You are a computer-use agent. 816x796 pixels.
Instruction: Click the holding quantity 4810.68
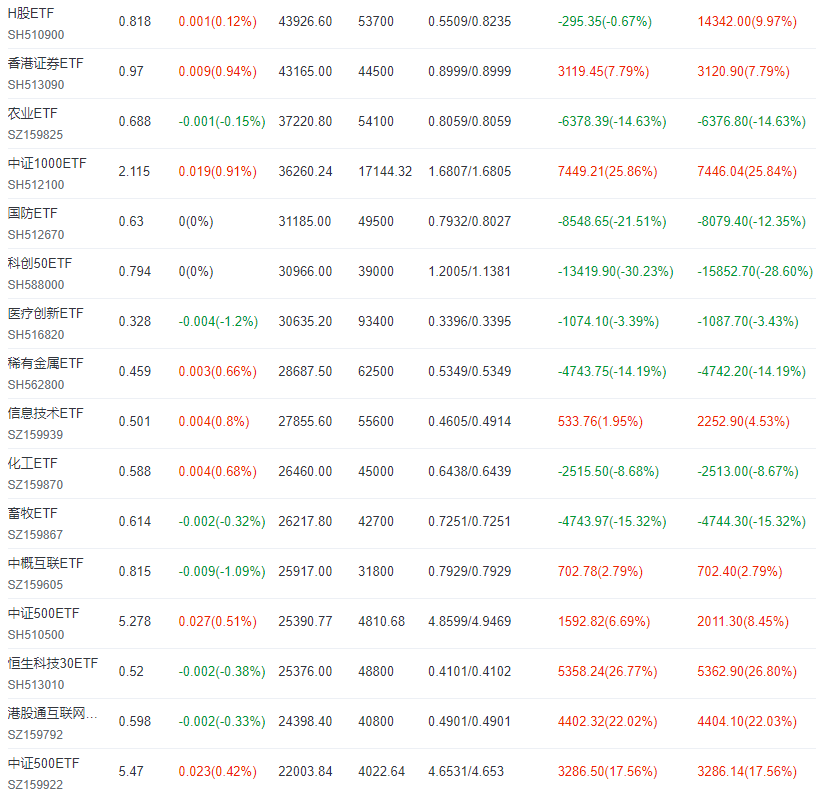[381, 621]
